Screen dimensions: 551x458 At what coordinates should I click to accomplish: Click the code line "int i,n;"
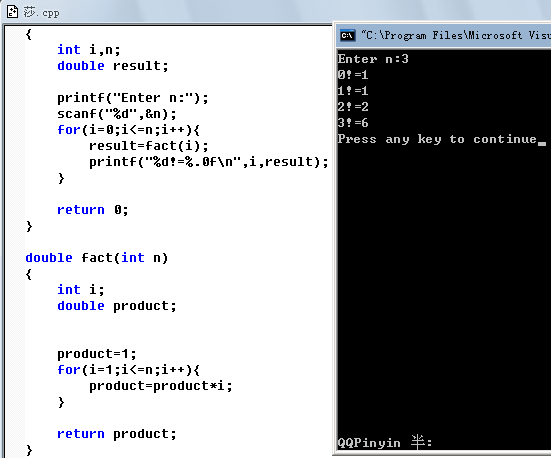[89, 50]
